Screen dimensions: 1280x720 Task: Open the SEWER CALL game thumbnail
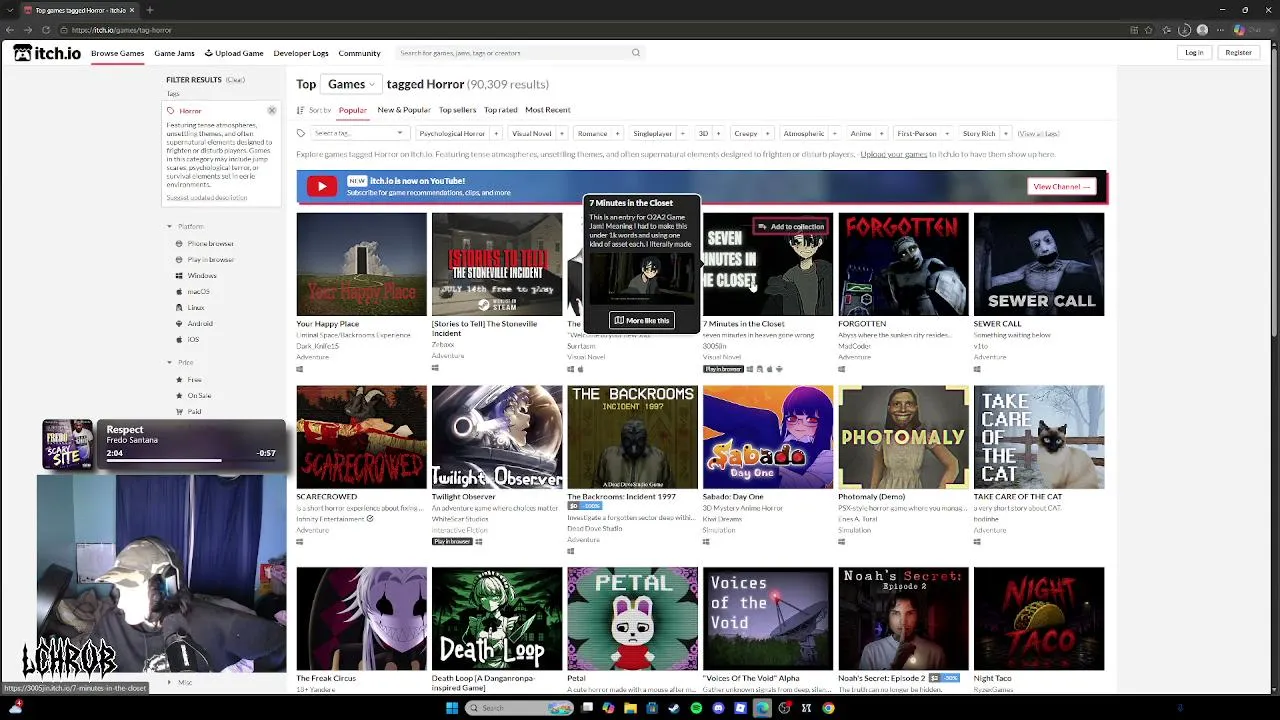1039,264
